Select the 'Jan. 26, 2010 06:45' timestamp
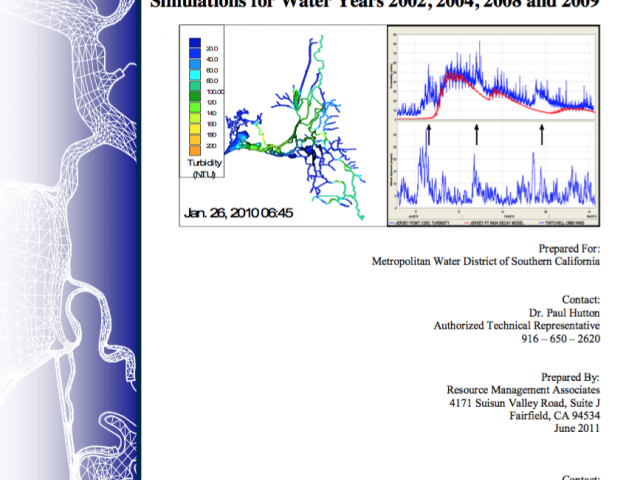 239,213
